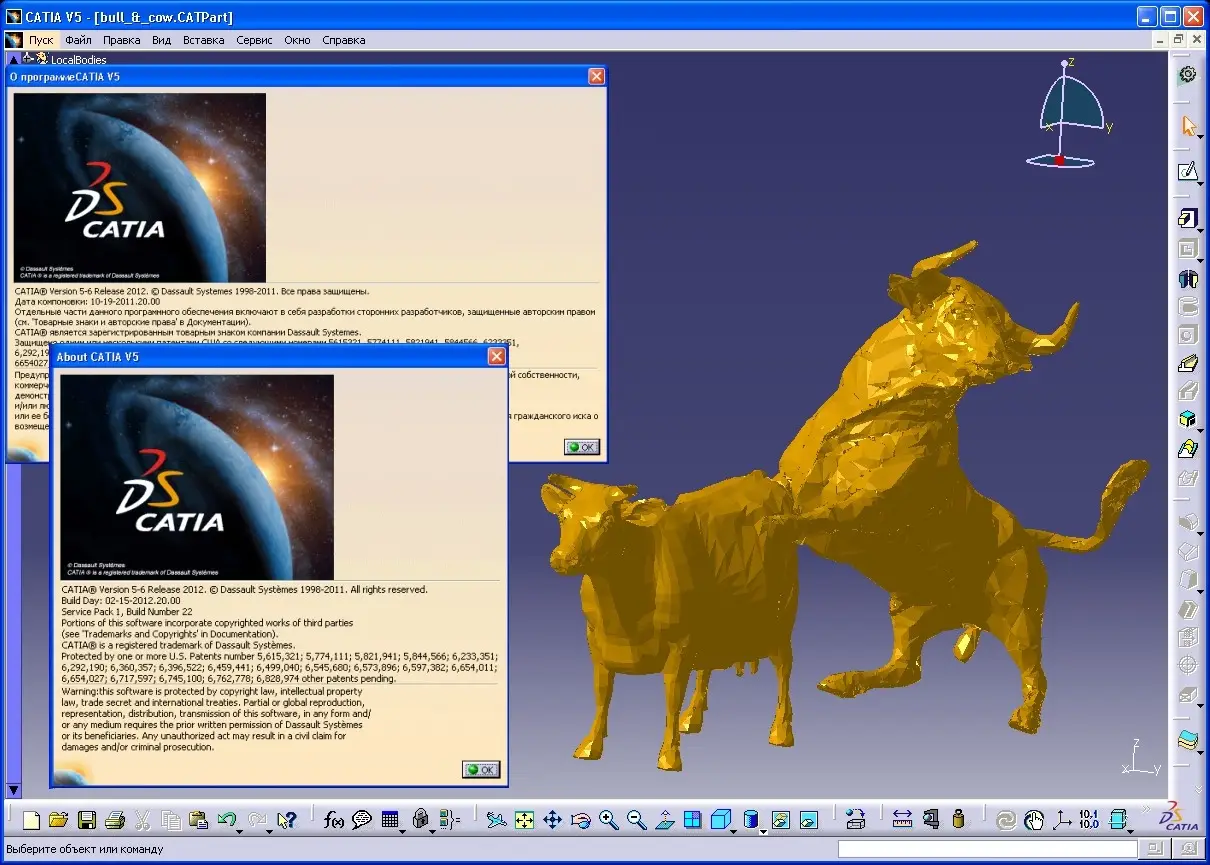Close the О программе CATIA V5 dialog
1210x865 pixels.
coord(596,76)
